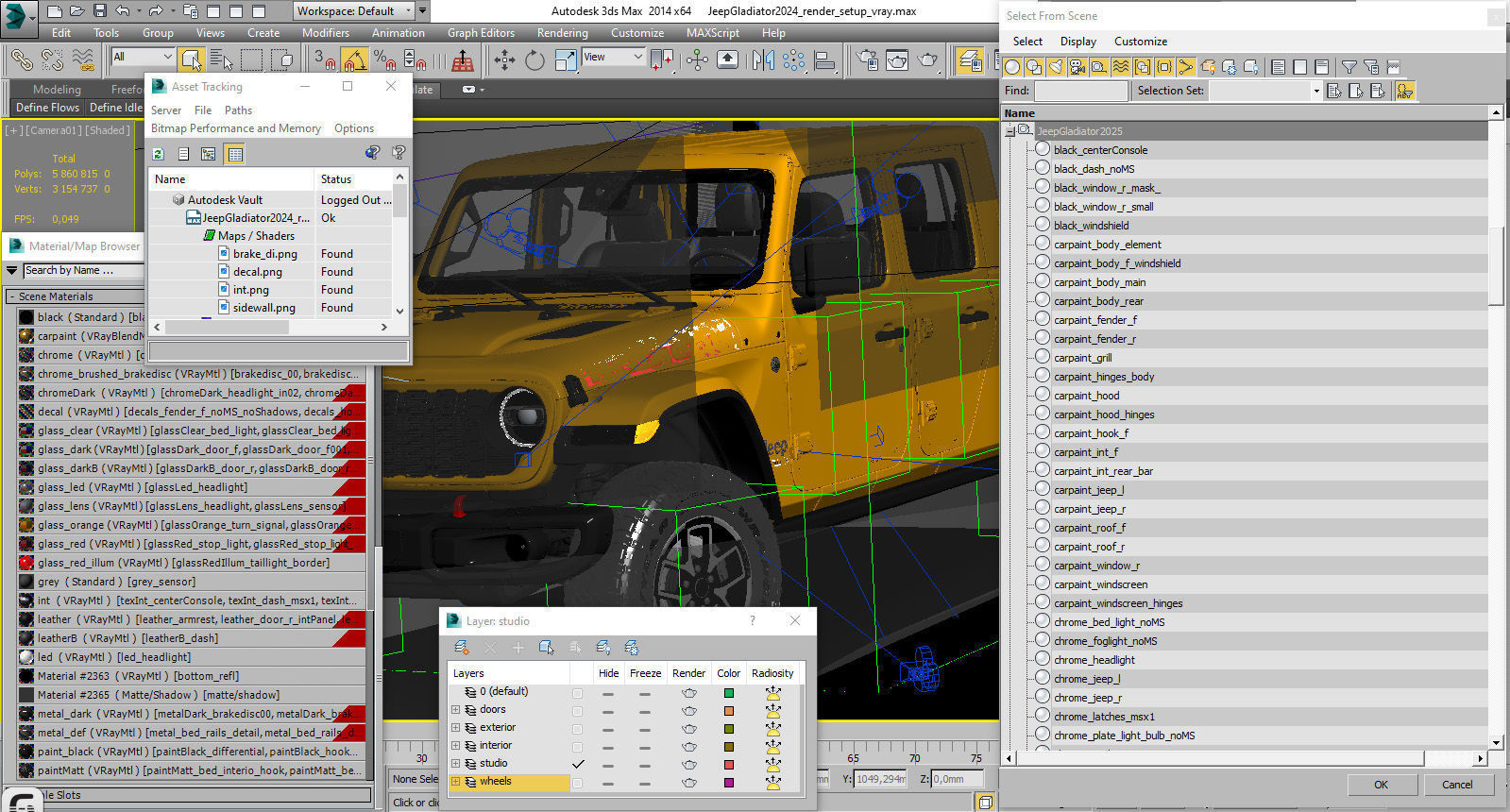
Task: Toggle Display Bone Objects filter icon
Action: pos(1186,67)
